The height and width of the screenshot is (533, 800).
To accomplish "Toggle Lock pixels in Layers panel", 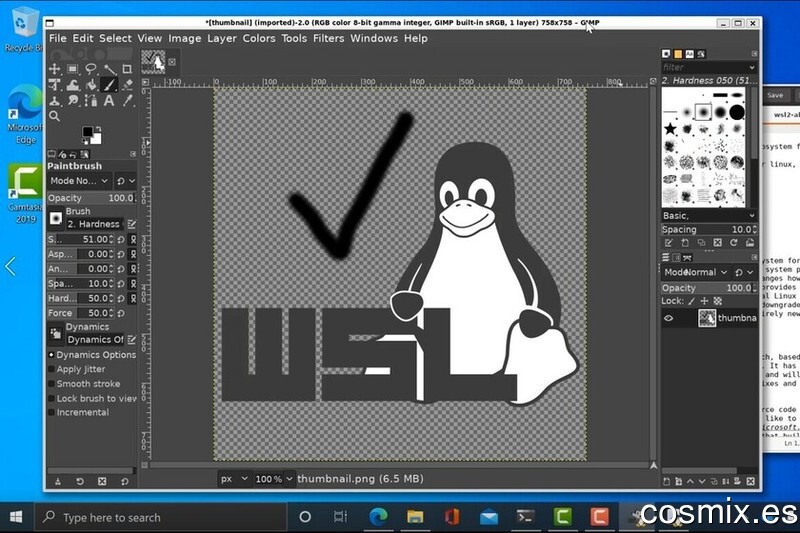I will (x=692, y=301).
